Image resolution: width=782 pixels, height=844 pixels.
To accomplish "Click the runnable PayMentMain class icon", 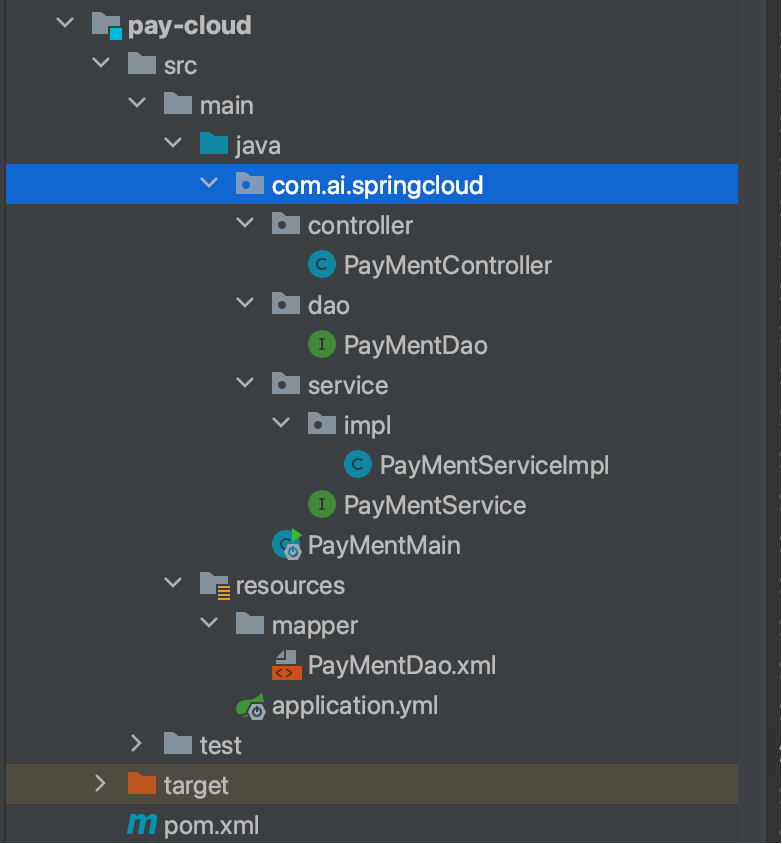I will click(285, 544).
